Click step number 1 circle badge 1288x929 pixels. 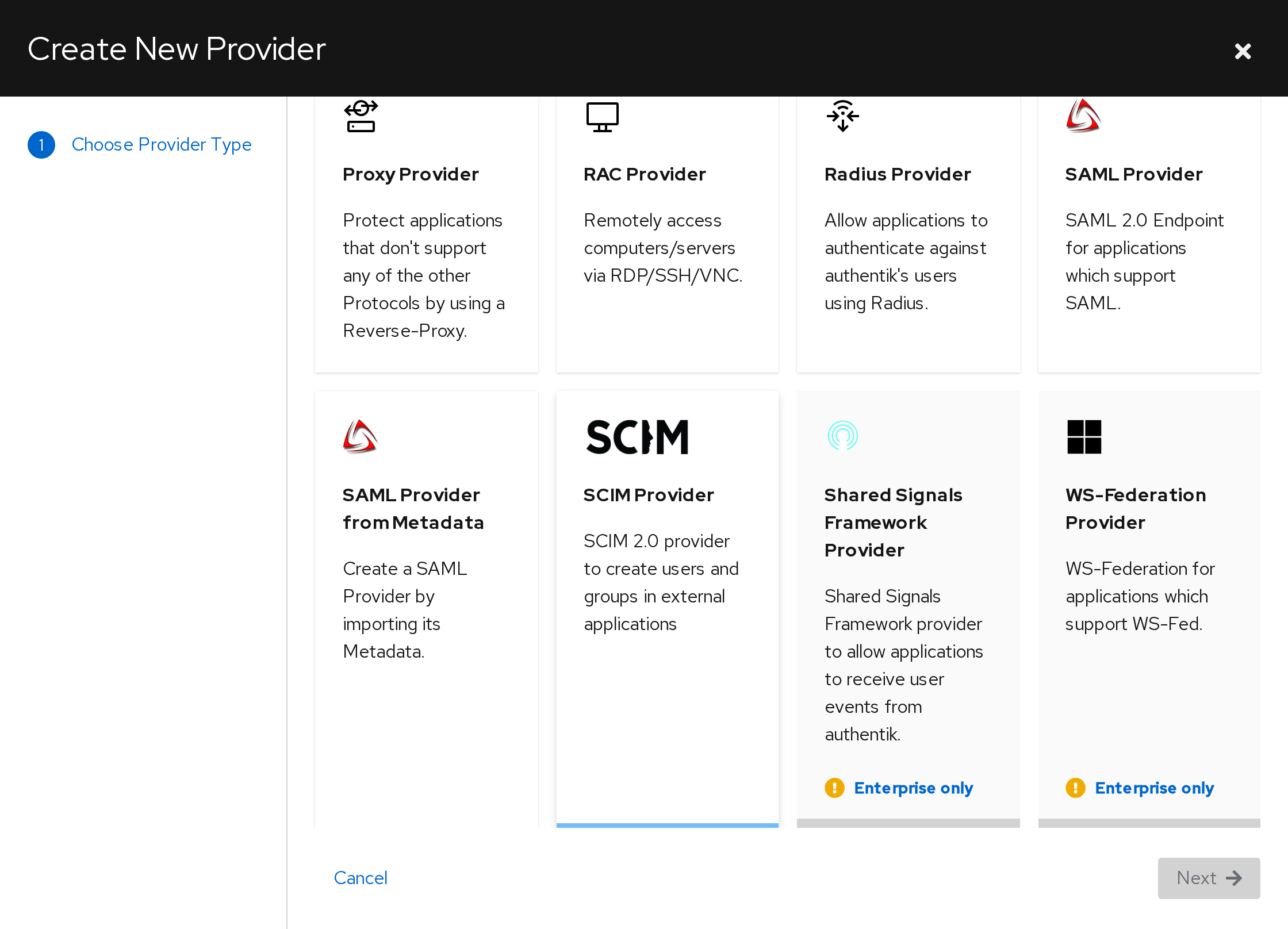(41, 145)
